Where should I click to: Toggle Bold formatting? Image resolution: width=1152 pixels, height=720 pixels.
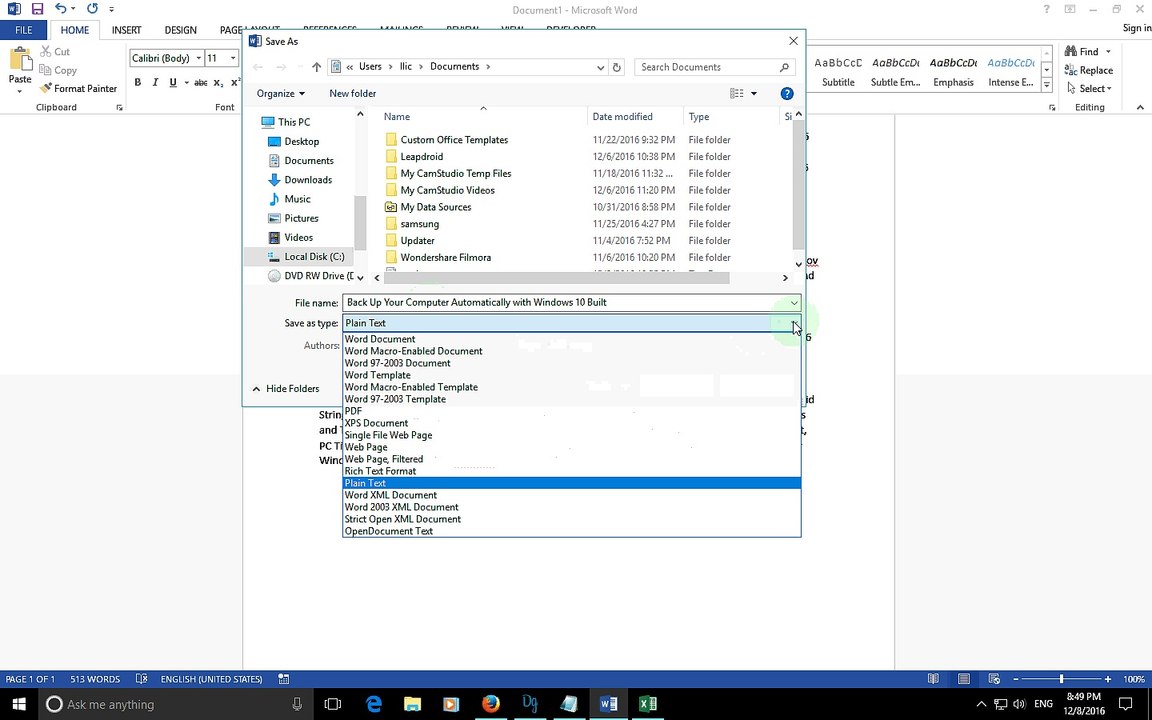(137, 83)
